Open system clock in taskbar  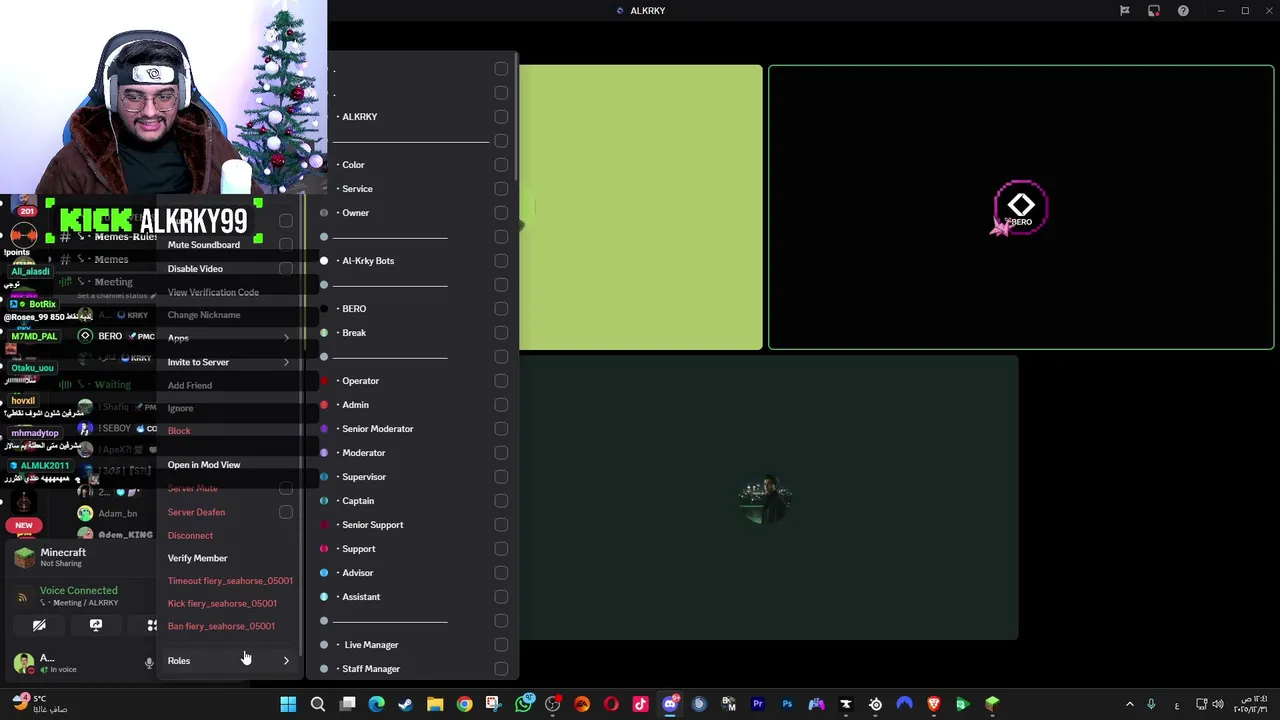point(1250,704)
